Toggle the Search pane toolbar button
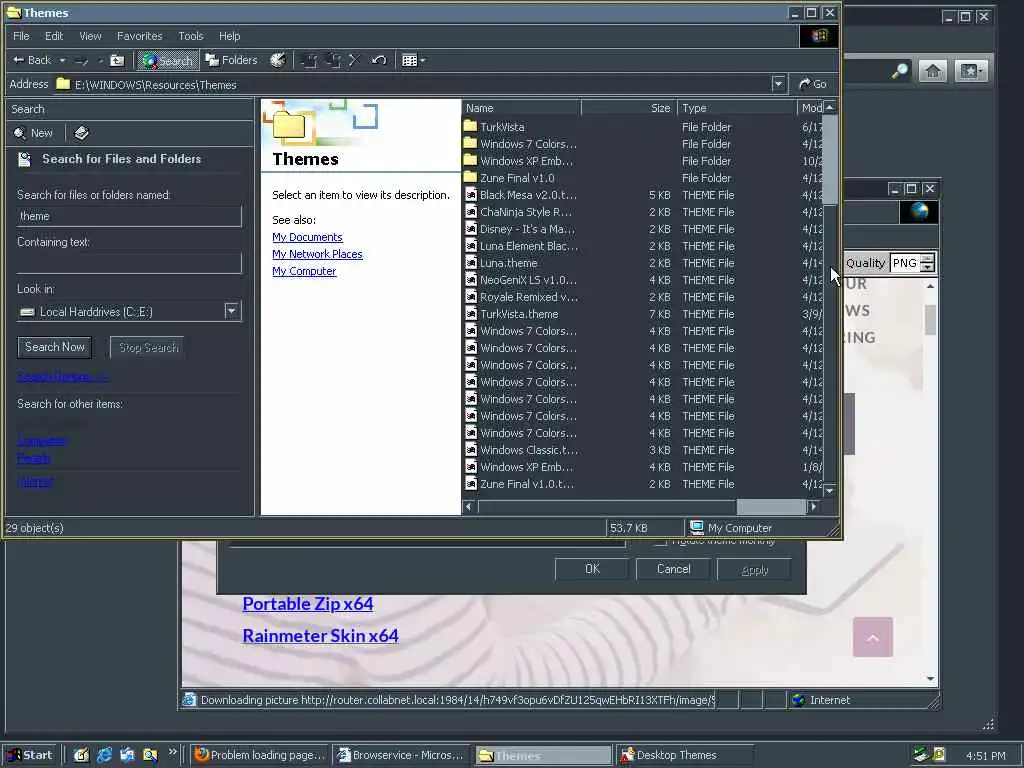The width and height of the screenshot is (1024, 768). (167, 61)
